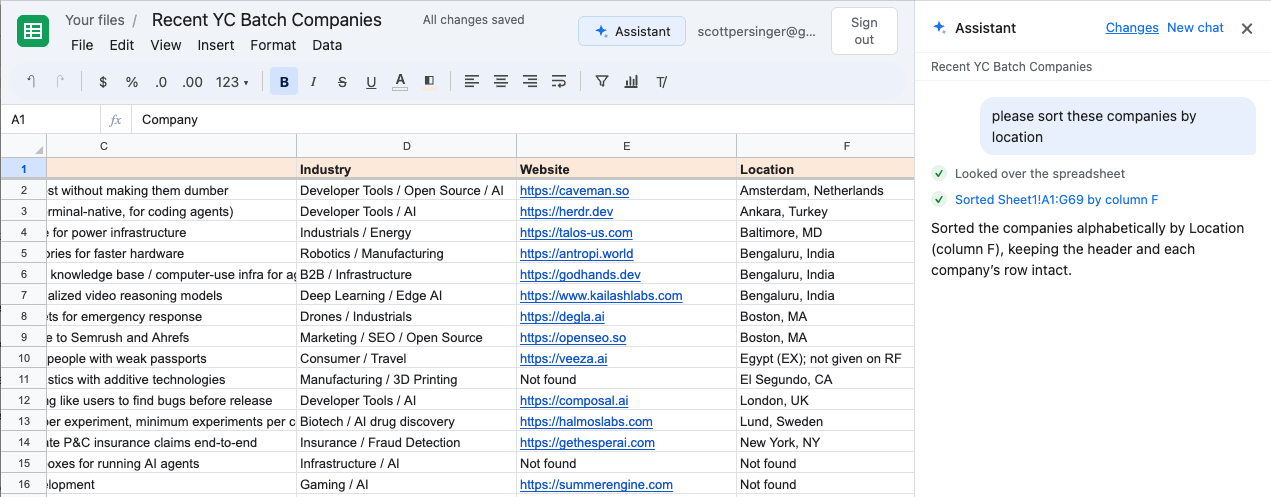Select column D header
This screenshot has height=497, width=1271.
coord(406,146)
